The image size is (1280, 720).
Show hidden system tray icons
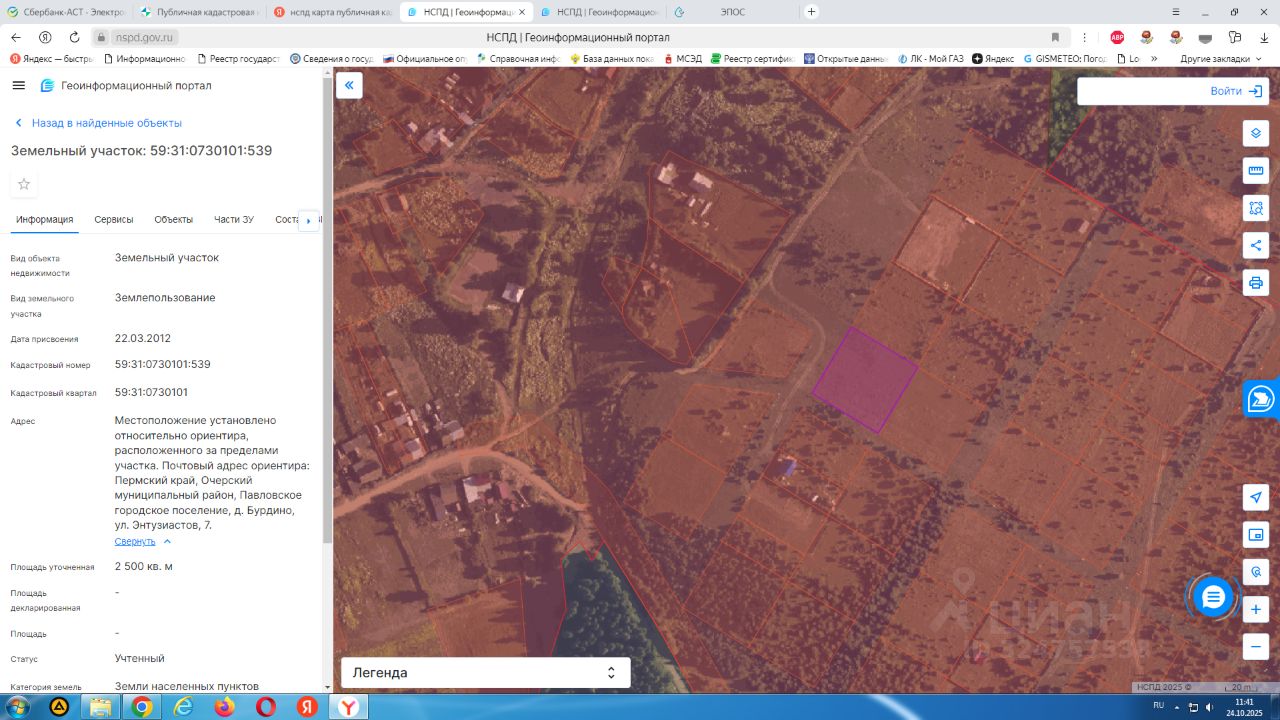(1177, 707)
